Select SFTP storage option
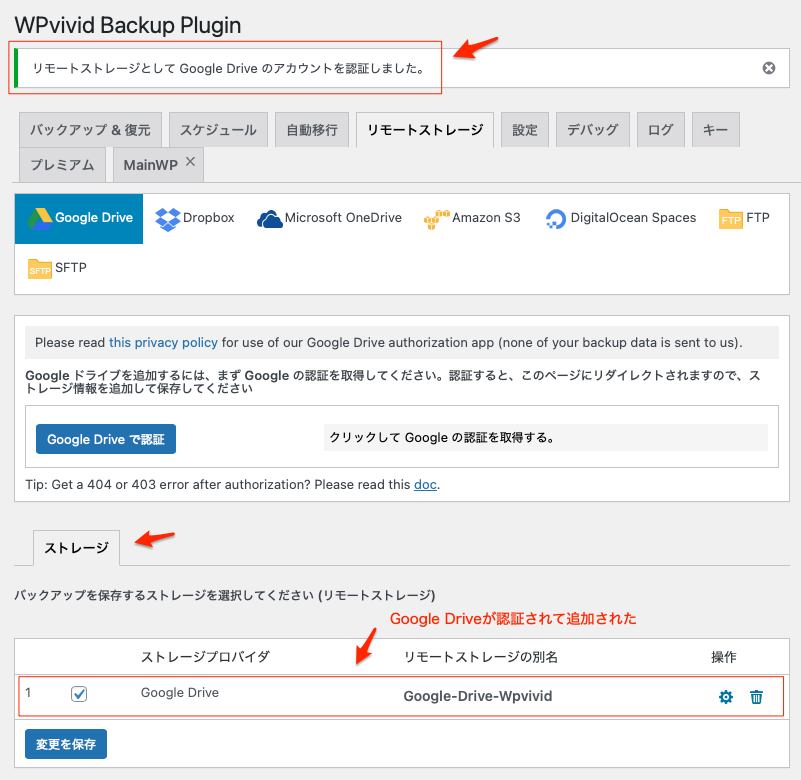Viewport: 801px width, 780px height. [x=59, y=268]
